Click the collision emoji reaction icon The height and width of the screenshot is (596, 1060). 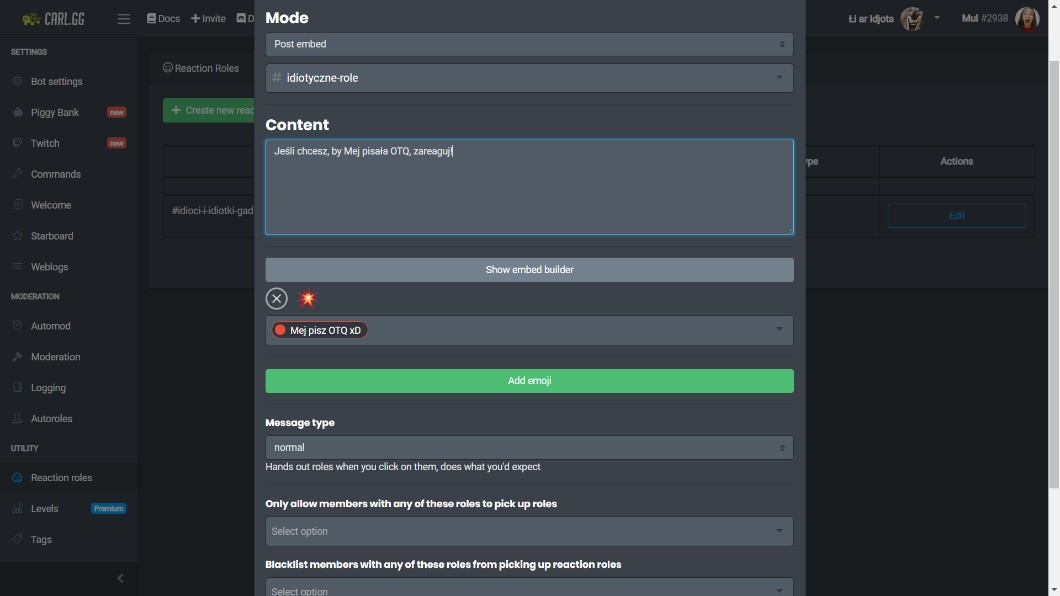pyautogui.click(x=308, y=298)
